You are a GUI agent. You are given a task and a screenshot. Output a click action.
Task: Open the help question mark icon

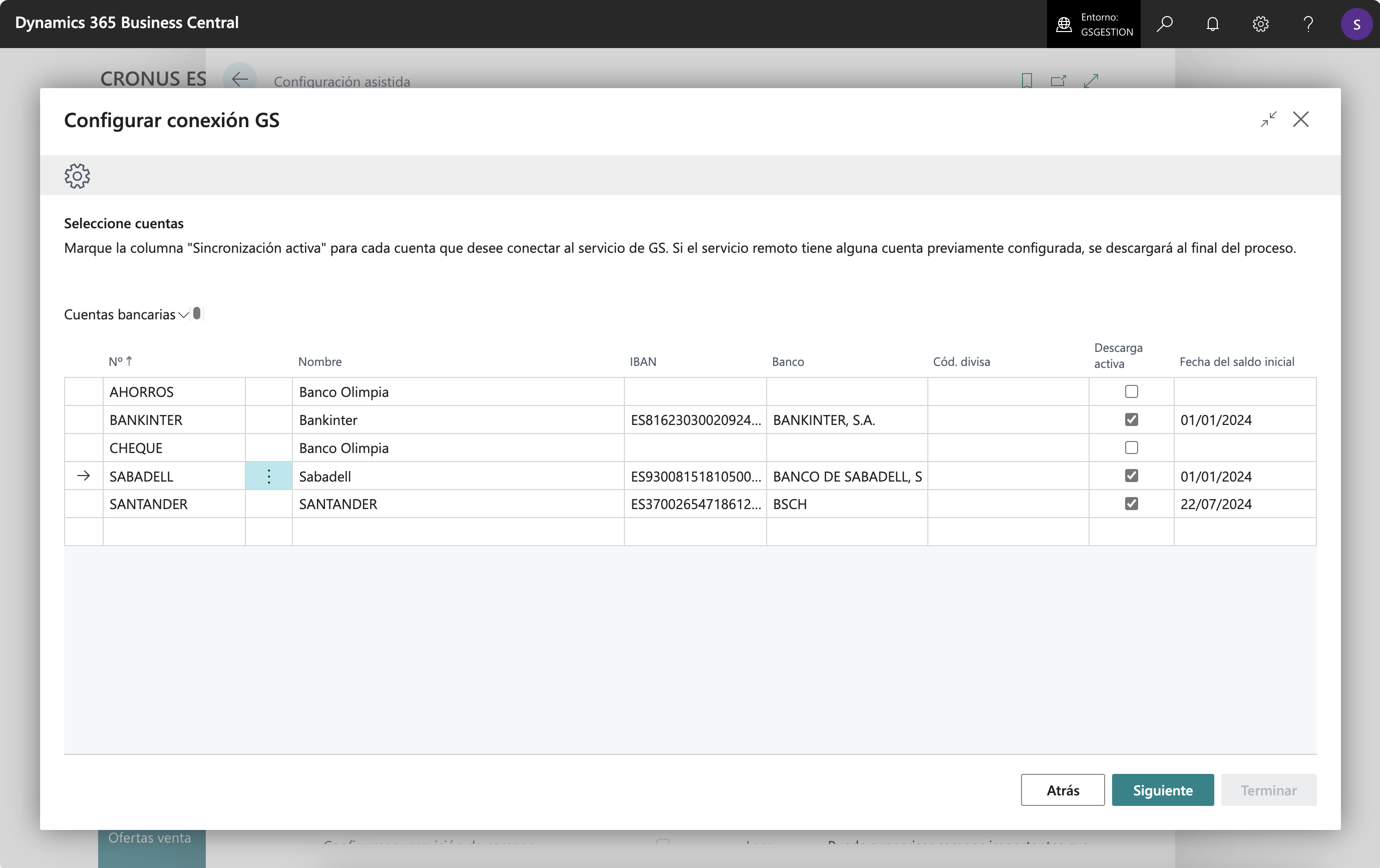[x=1308, y=24]
